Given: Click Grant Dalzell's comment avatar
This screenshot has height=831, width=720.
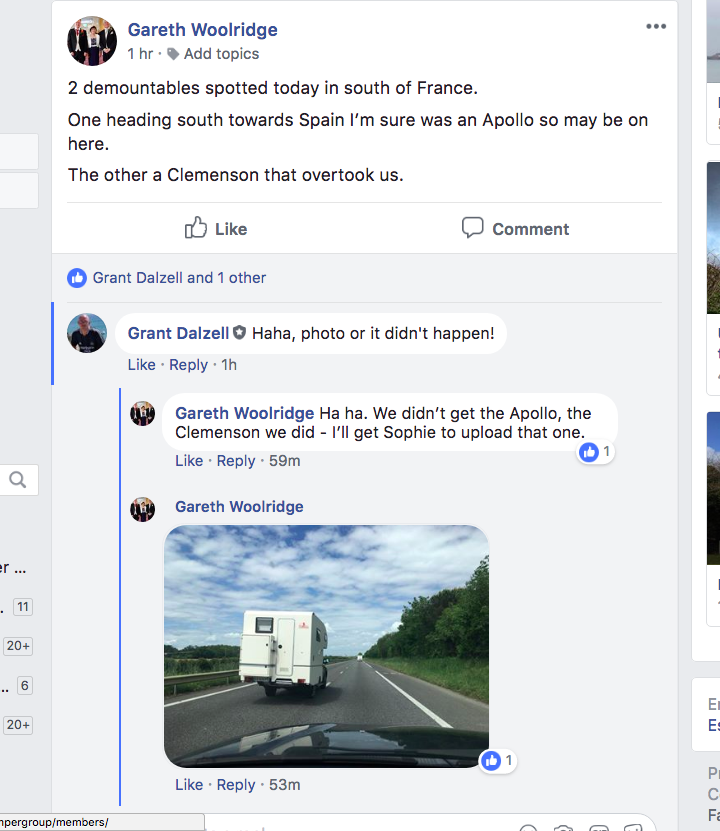Looking at the screenshot, I should coord(87,333).
